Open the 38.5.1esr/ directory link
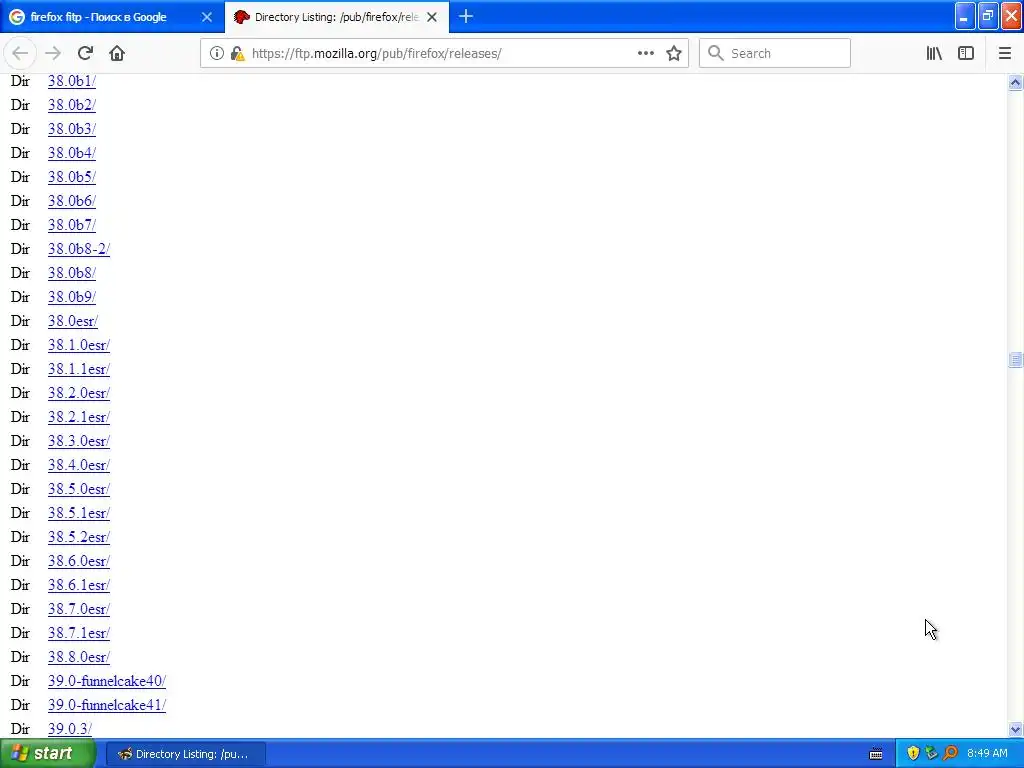 pyautogui.click(x=79, y=513)
